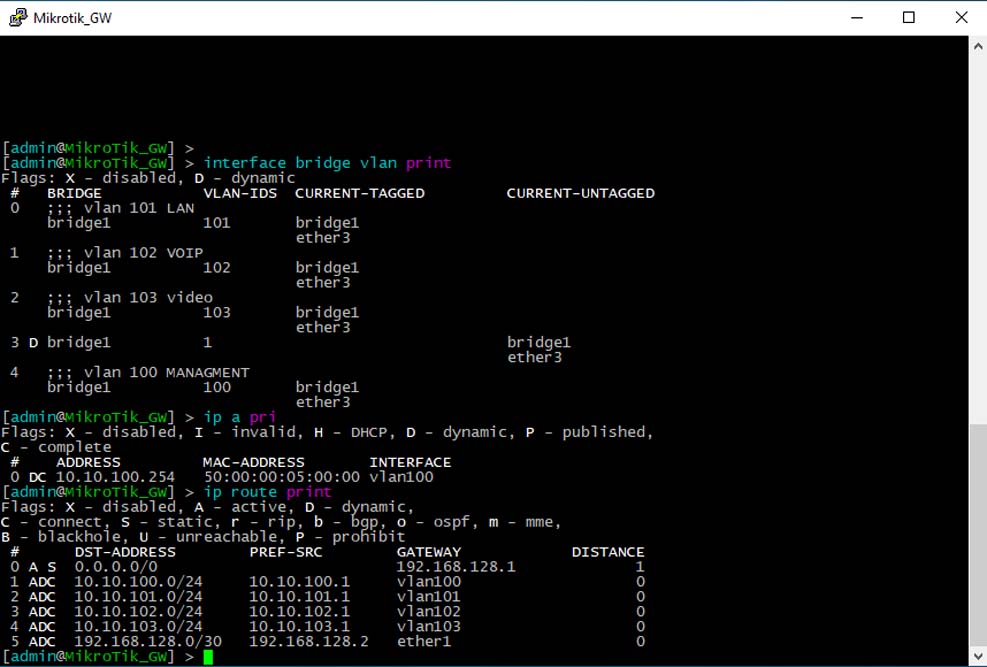Click the PuTTY icon in title bar
Screen dimensions: 987x667
(x=18, y=17)
